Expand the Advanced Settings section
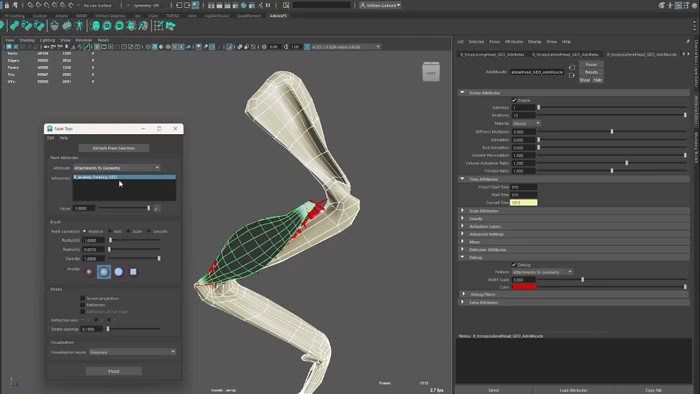This screenshot has width=700, height=394. click(x=462, y=234)
